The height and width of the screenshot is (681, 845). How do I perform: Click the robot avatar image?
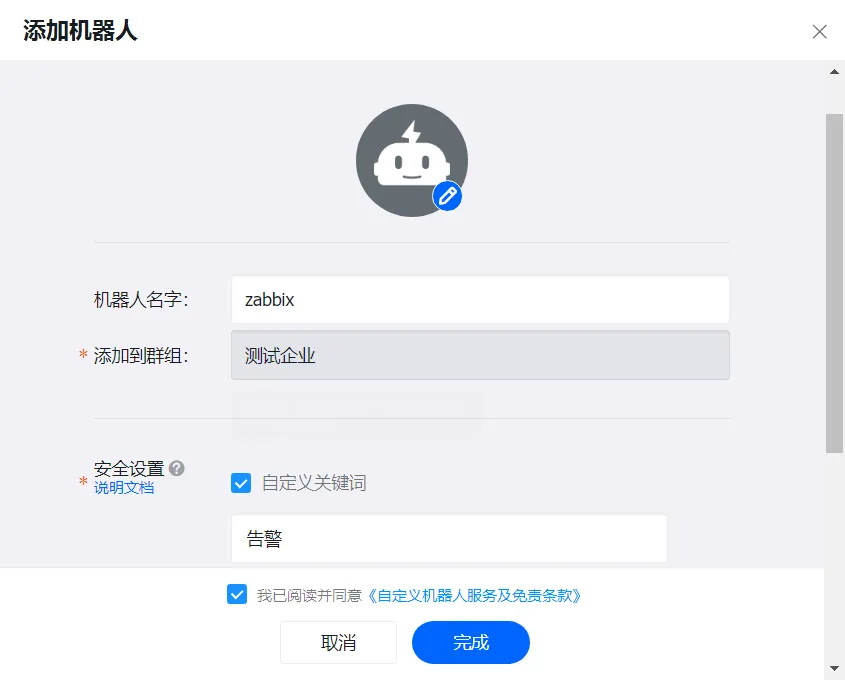pyautogui.click(x=410, y=158)
